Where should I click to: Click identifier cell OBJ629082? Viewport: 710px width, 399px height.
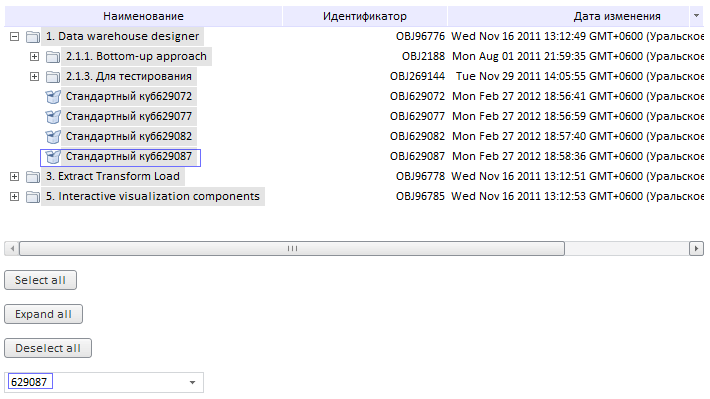coord(417,136)
